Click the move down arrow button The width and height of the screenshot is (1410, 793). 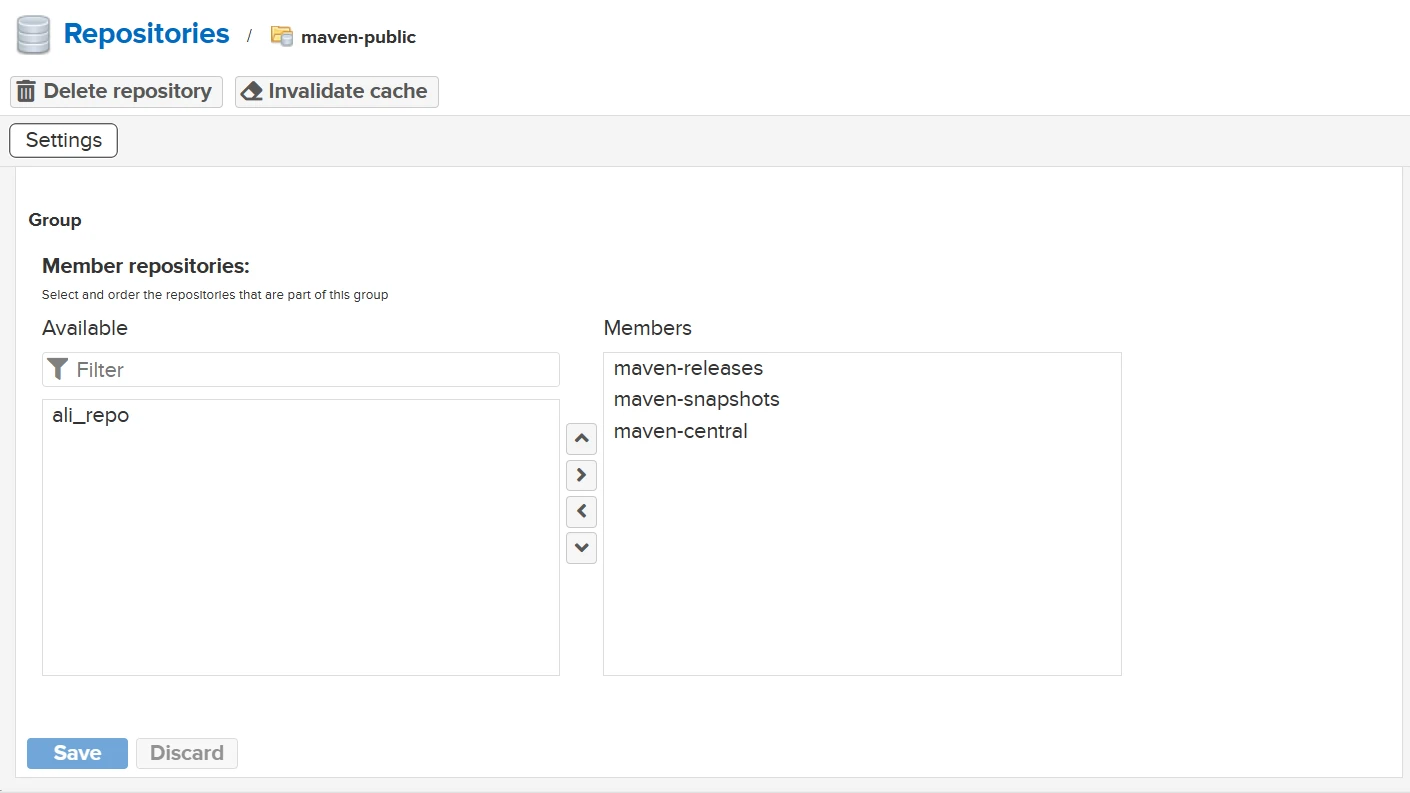[581, 547]
